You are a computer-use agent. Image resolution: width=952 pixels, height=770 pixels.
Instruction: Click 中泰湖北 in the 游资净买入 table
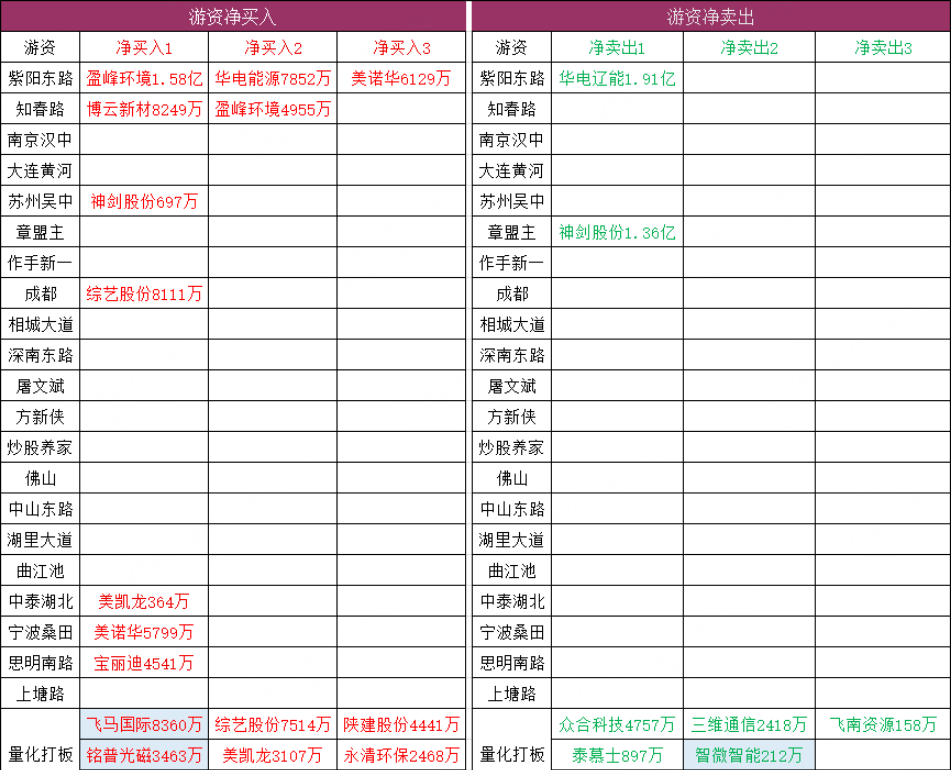[40, 602]
